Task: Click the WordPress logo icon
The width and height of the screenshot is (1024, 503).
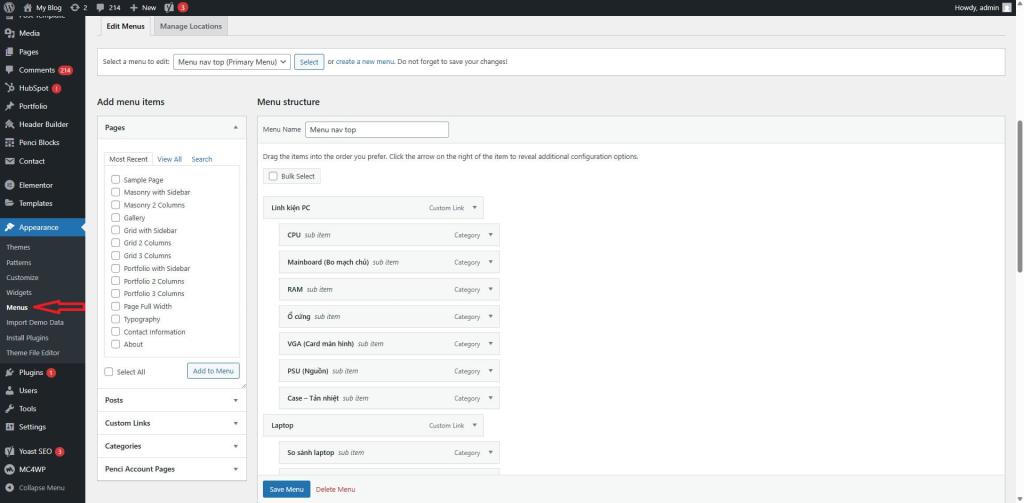Action: pos(9,7)
